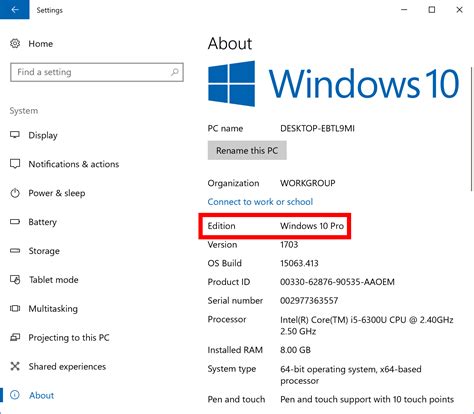Select the Display monitor icon
474x414 pixels.
(15, 135)
